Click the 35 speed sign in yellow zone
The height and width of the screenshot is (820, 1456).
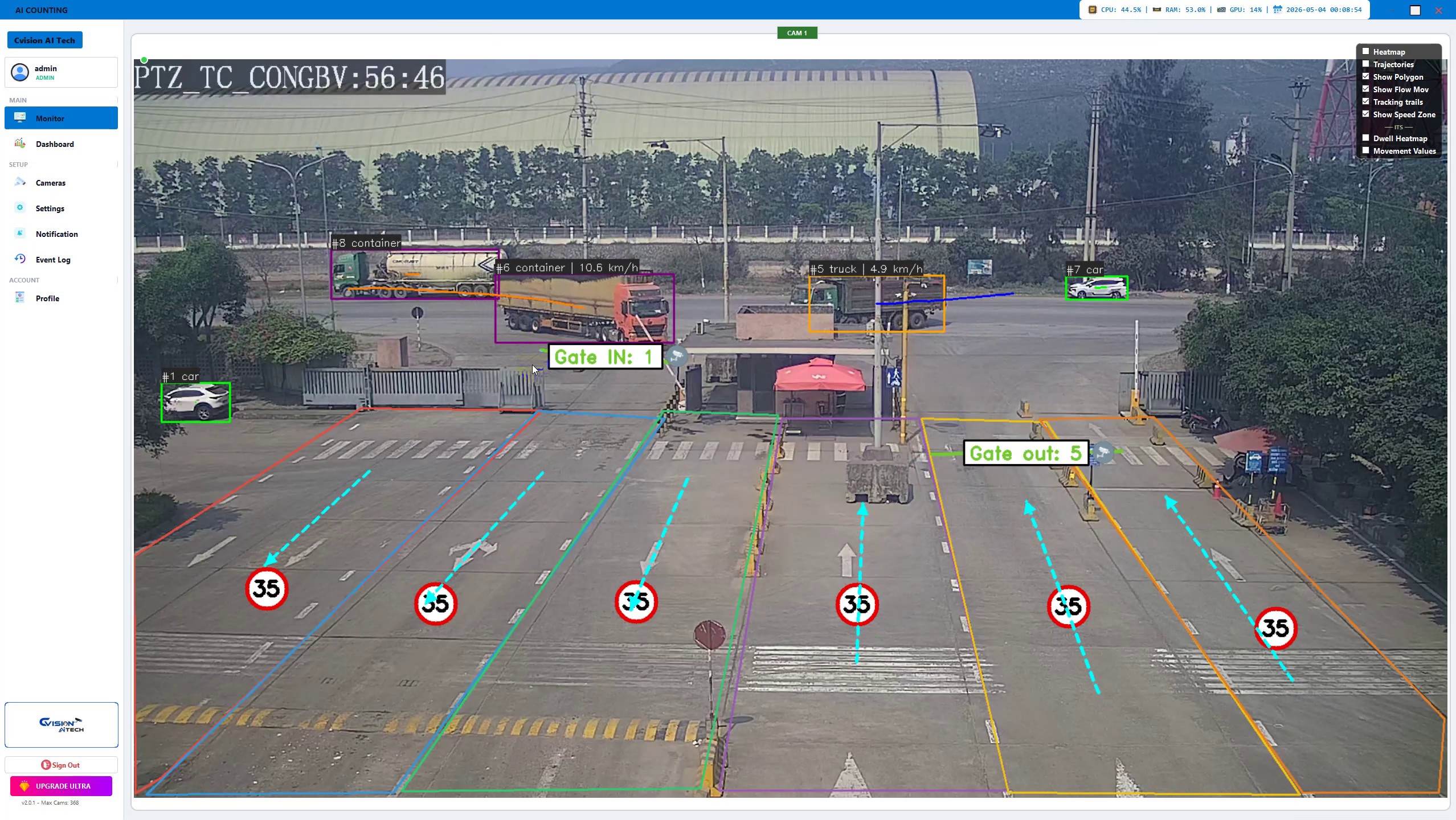pyautogui.click(x=1069, y=606)
